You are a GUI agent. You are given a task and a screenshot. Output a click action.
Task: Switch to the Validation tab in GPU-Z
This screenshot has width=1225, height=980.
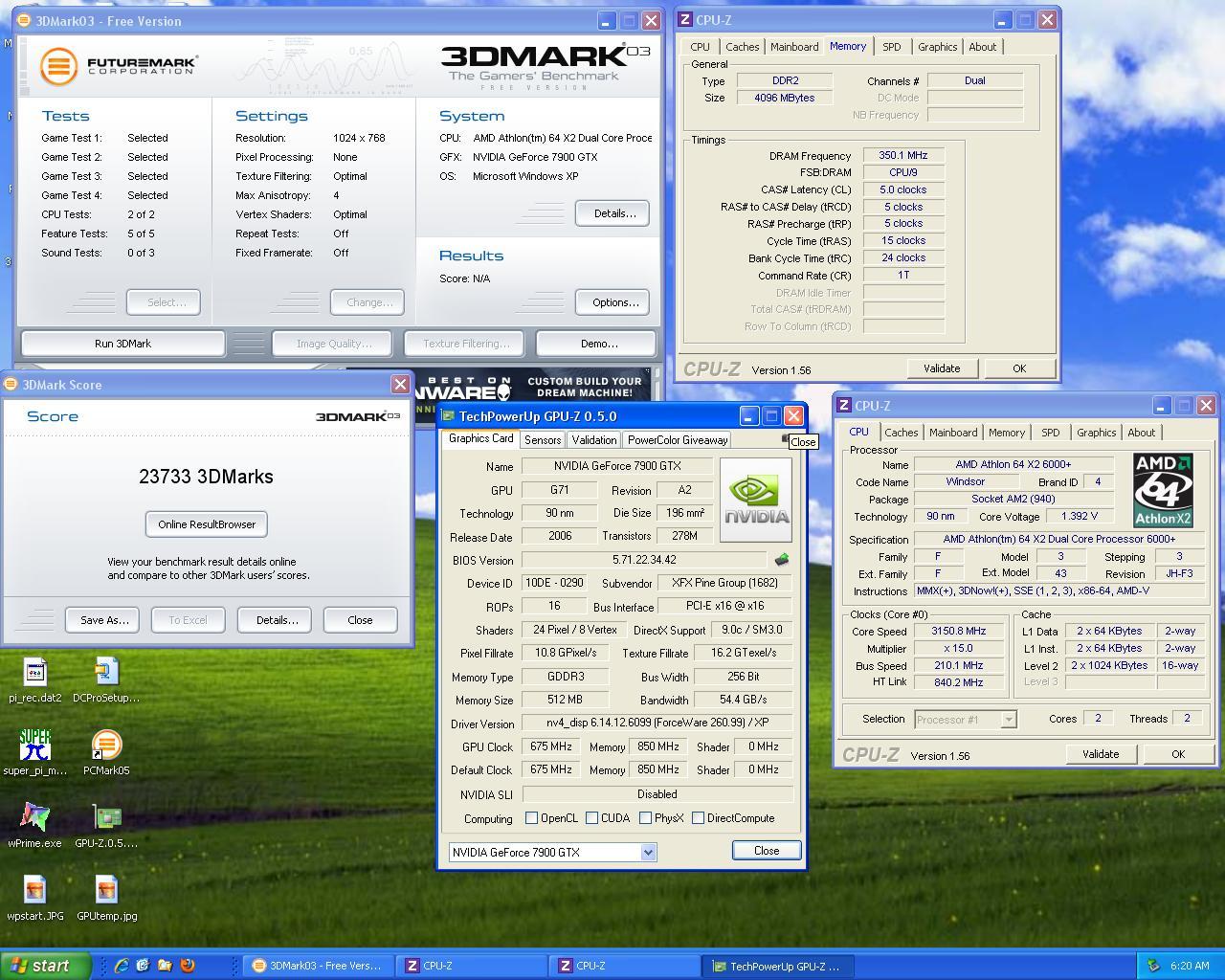[x=593, y=440]
